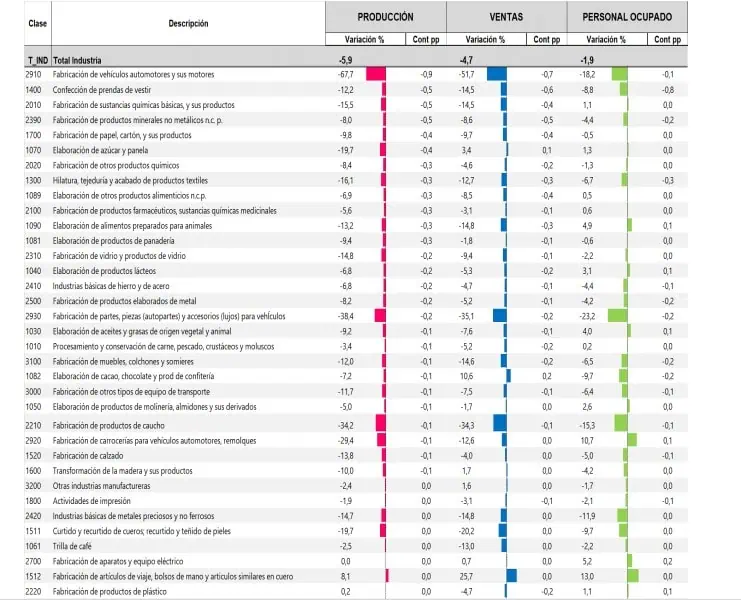Select the Total Industria row label

click(77, 60)
